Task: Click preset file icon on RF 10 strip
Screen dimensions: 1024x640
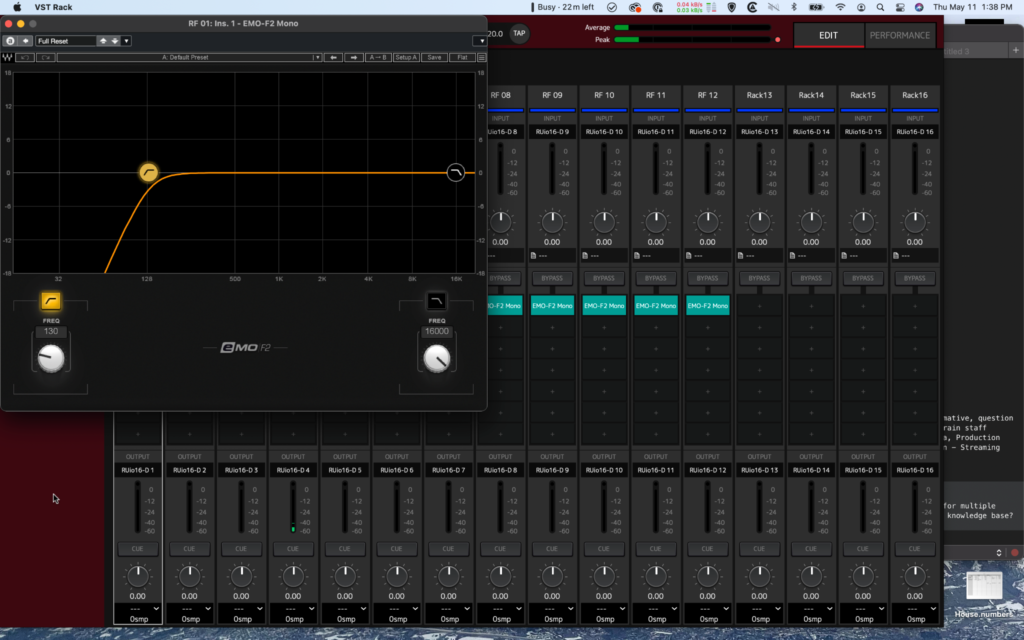Action: [x=585, y=256]
